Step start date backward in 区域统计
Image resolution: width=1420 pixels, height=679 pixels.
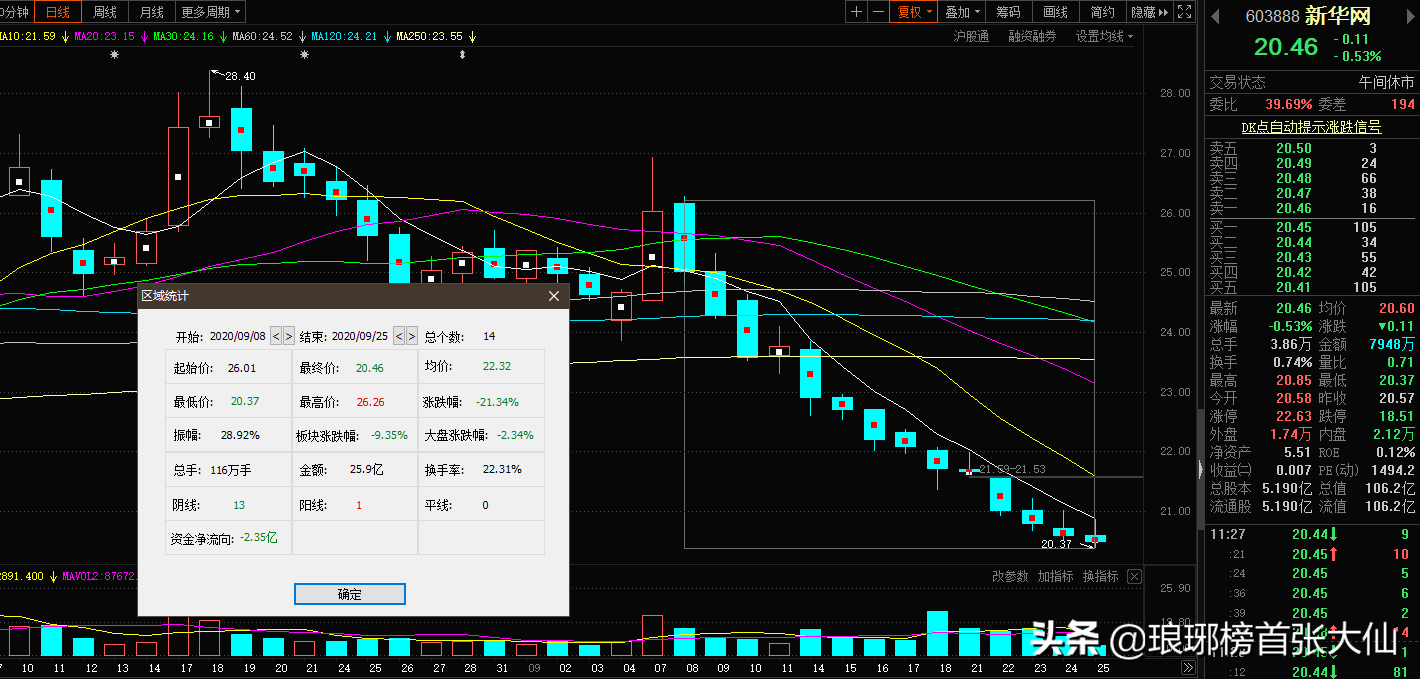pyautogui.click(x=277, y=336)
